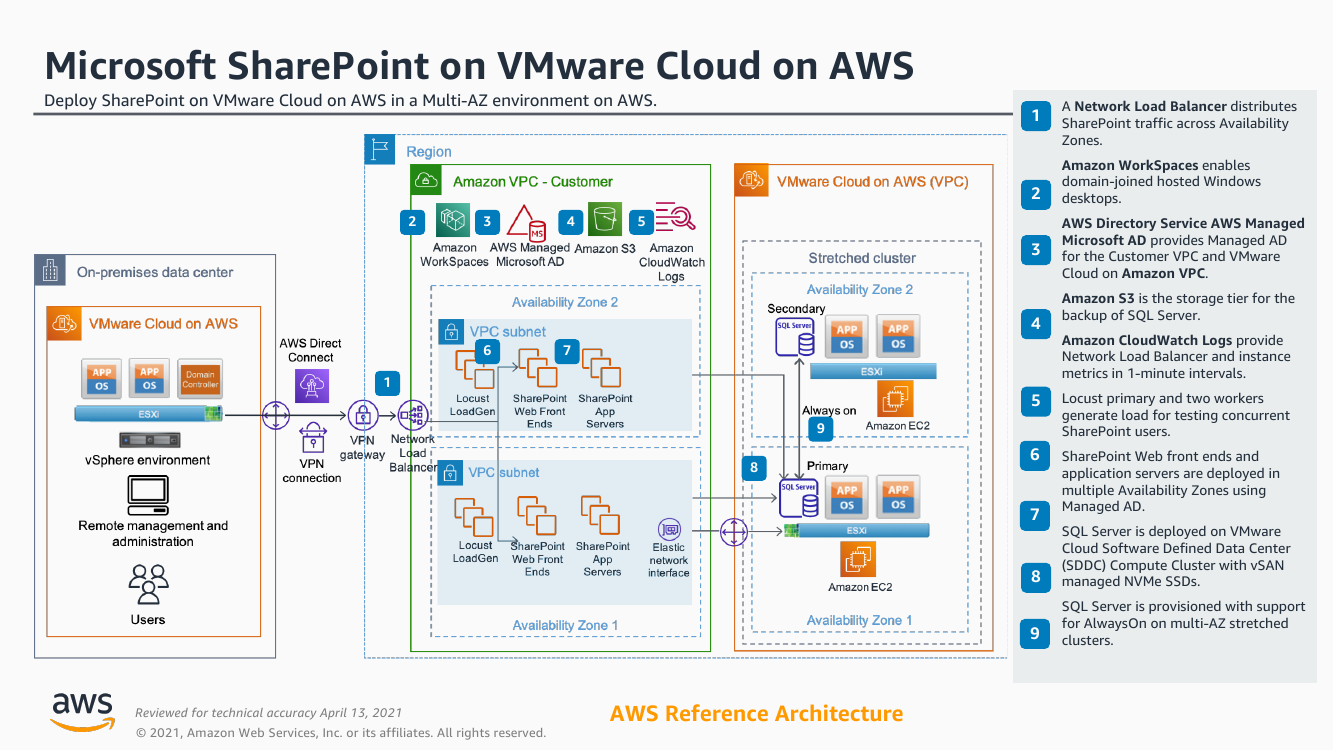Click the 'Microsoft SharePoint on VMware Cloud on AWS' title
Viewport: 1334px width, 750px height.
point(480,65)
